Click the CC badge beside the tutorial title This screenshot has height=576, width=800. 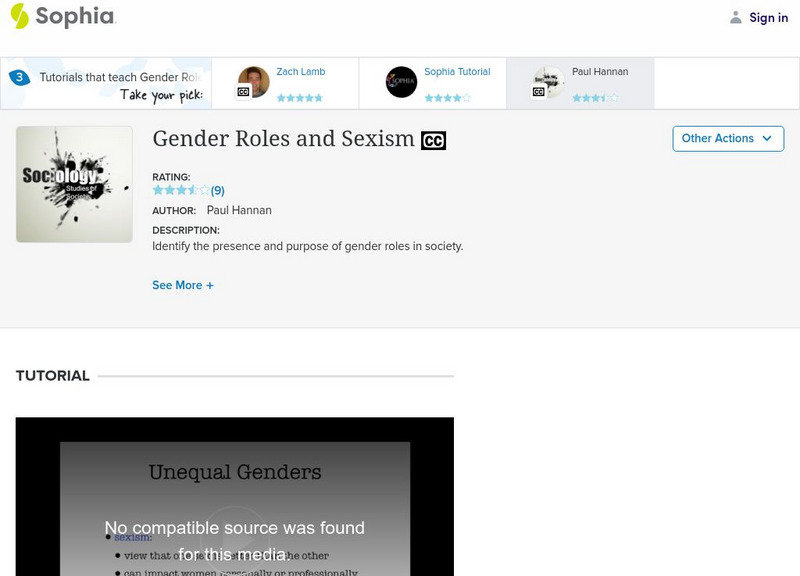(x=433, y=141)
